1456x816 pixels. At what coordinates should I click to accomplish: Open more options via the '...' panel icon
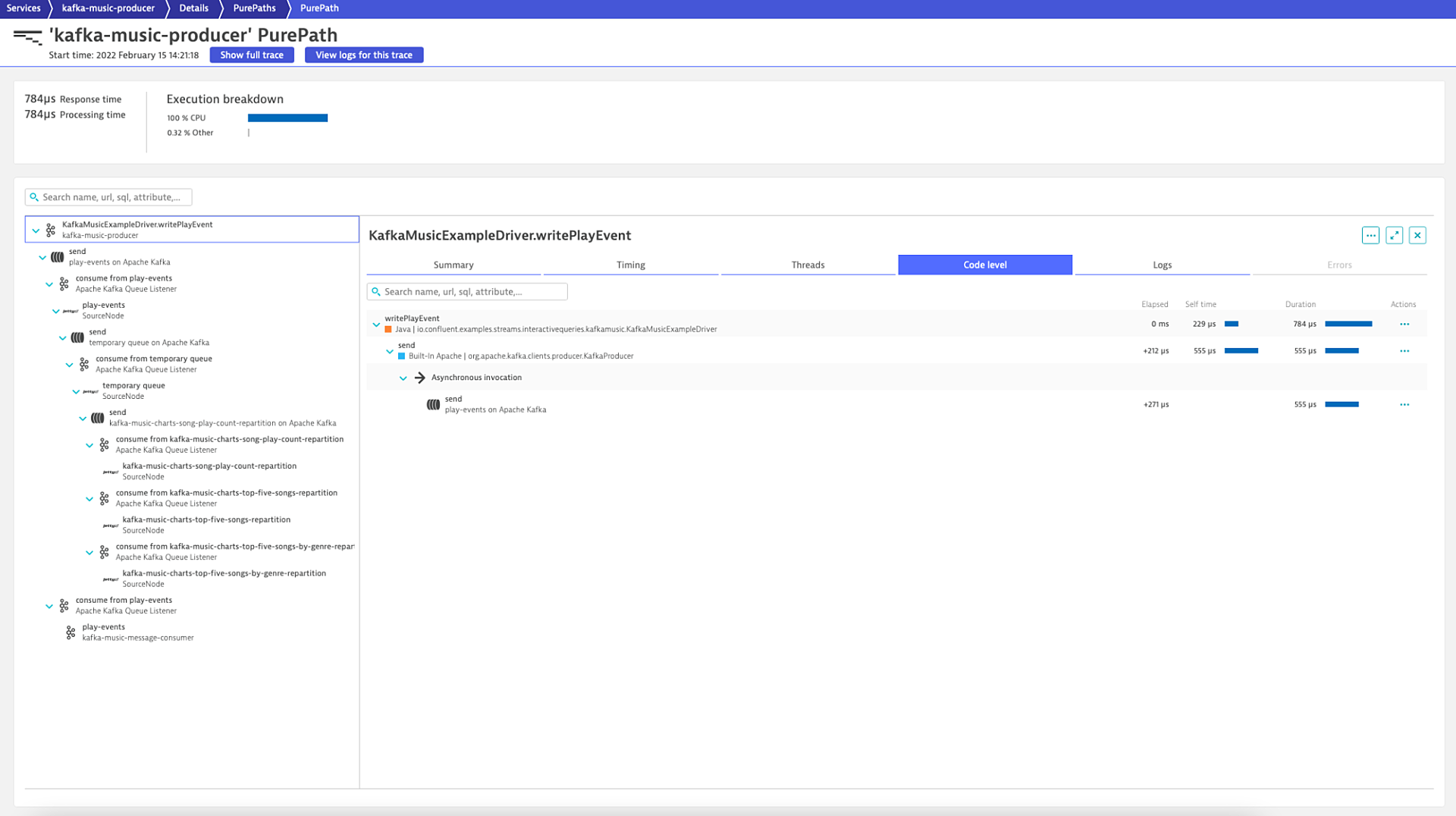point(1370,235)
